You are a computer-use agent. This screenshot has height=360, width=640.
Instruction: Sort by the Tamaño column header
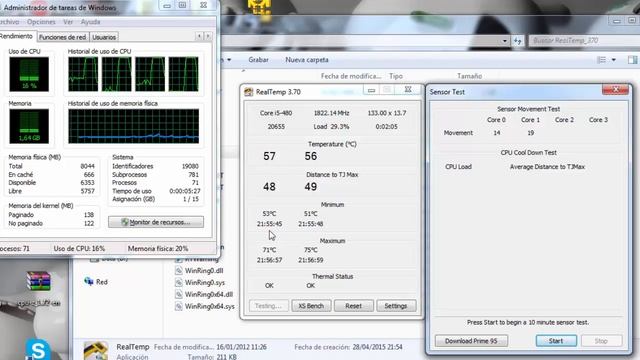coord(469,76)
